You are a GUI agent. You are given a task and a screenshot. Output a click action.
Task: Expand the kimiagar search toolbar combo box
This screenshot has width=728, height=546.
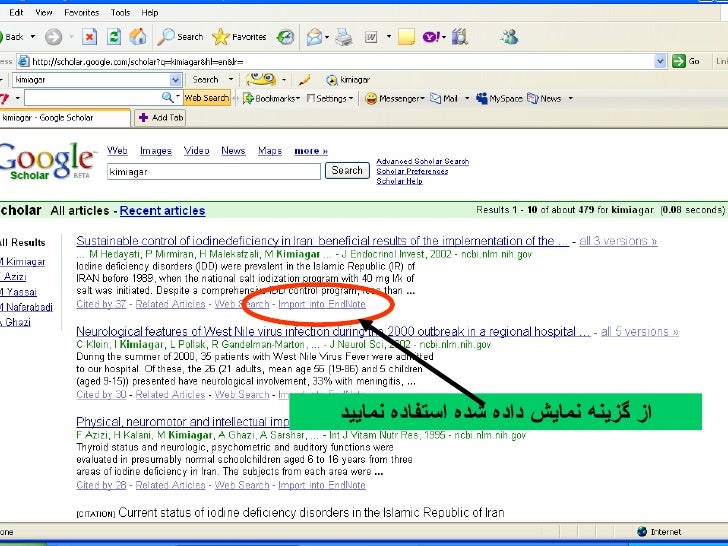[175, 80]
